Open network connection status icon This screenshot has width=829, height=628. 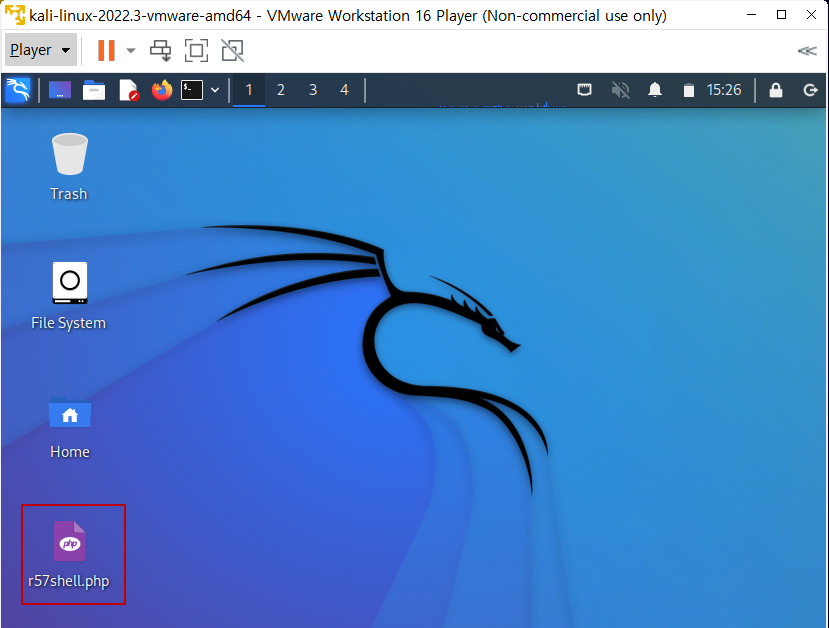[584, 90]
